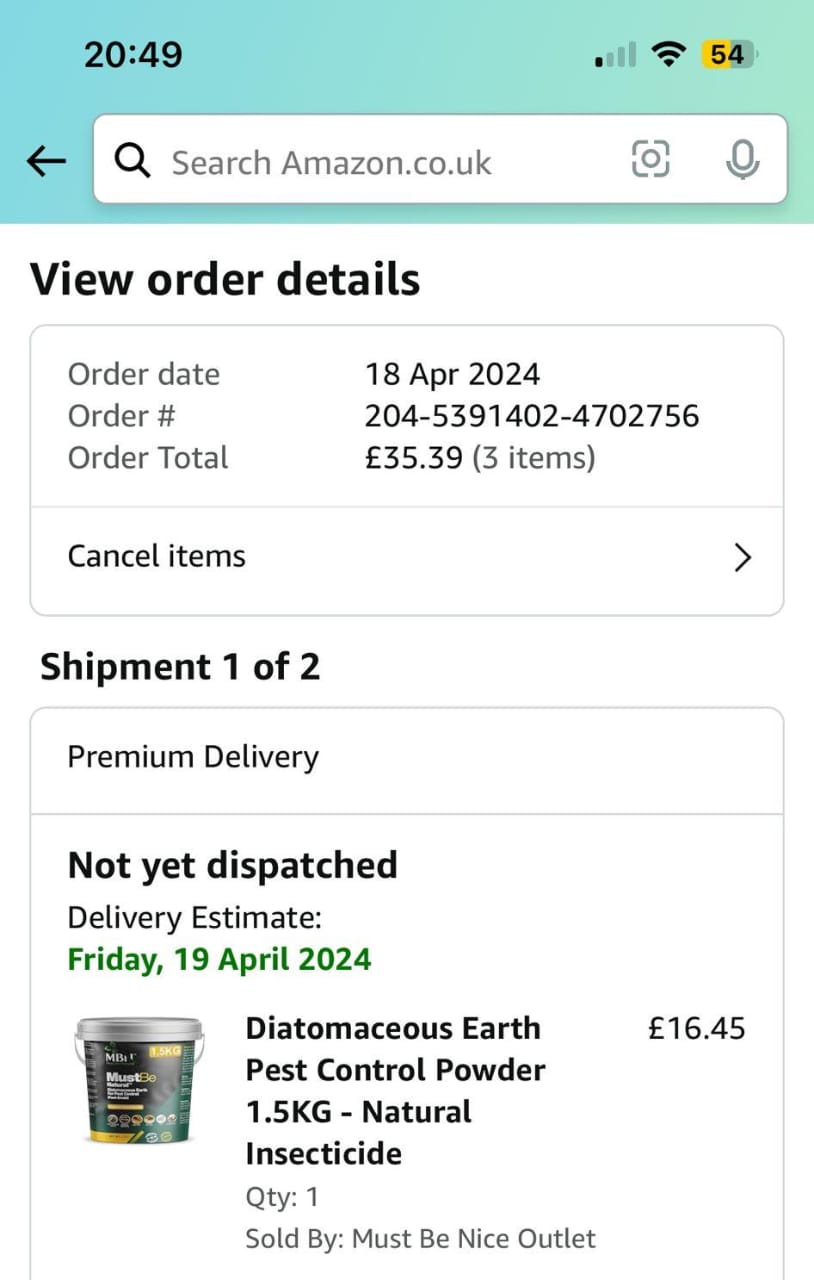
Task: Open Diatomaceous Earth Pest Control Powder title
Action: pyautogui.click(x=396, y=1090)
